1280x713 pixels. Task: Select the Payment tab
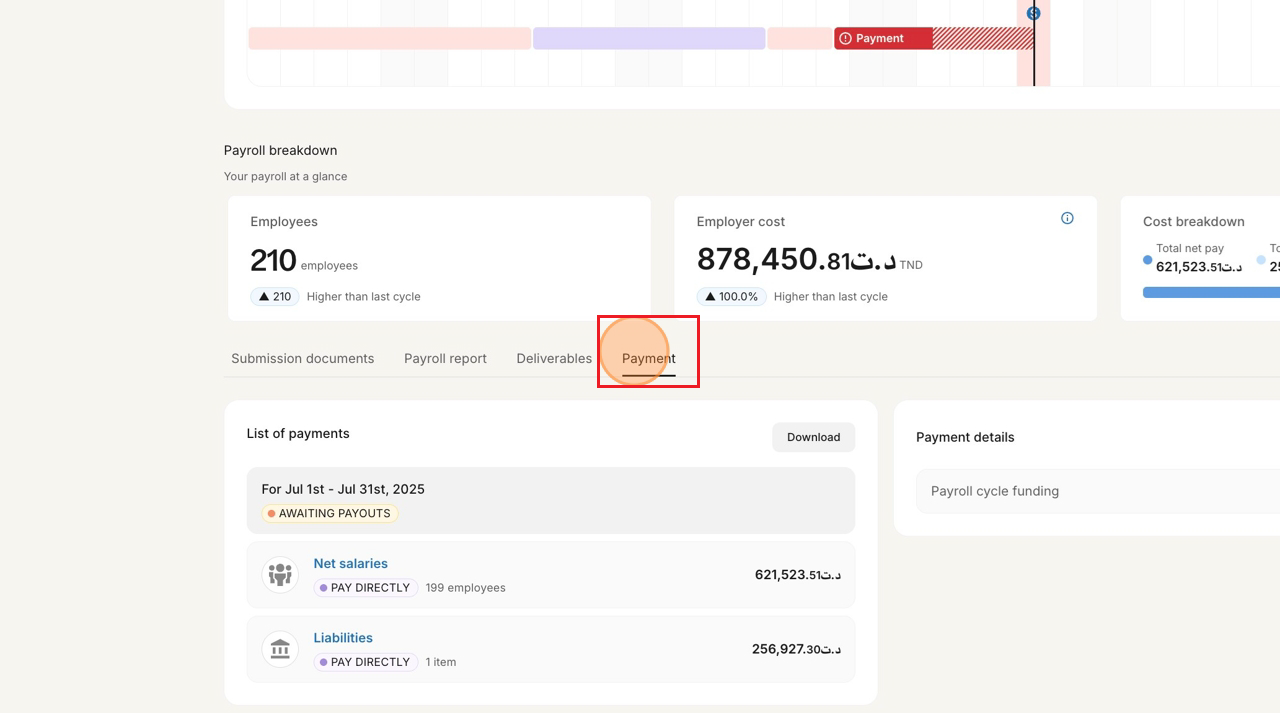click(648, 359)
